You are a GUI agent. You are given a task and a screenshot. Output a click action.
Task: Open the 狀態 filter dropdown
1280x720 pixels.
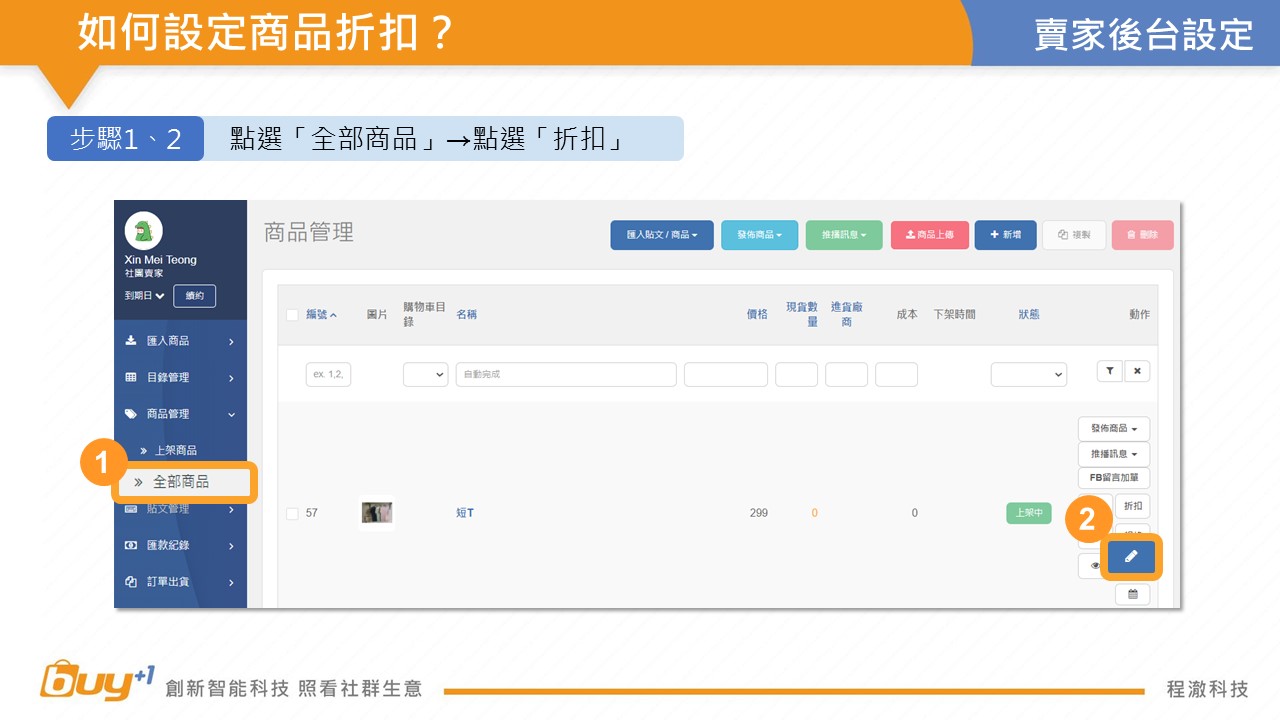1028,374
